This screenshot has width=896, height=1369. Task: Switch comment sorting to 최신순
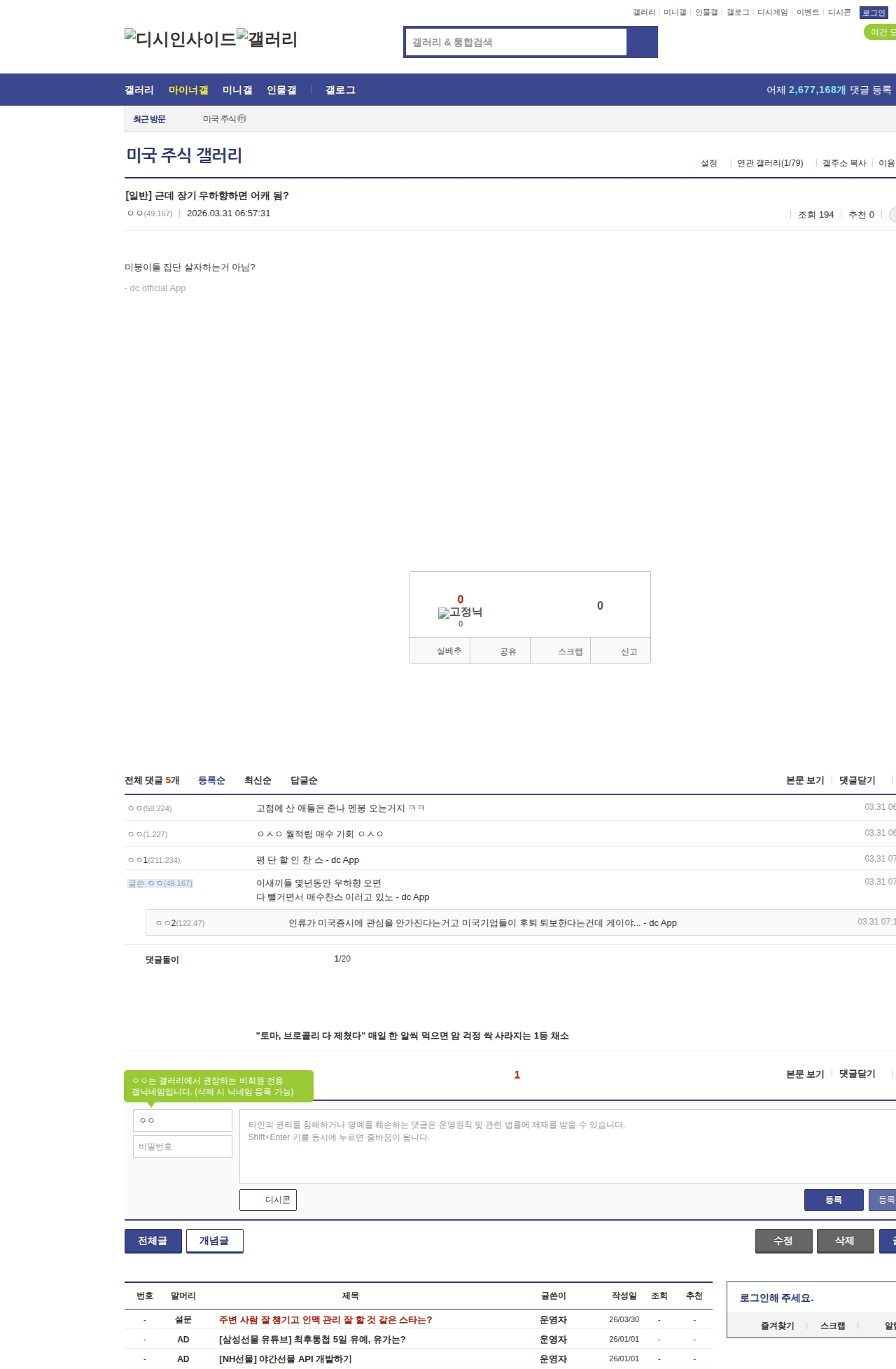[258, 780]
